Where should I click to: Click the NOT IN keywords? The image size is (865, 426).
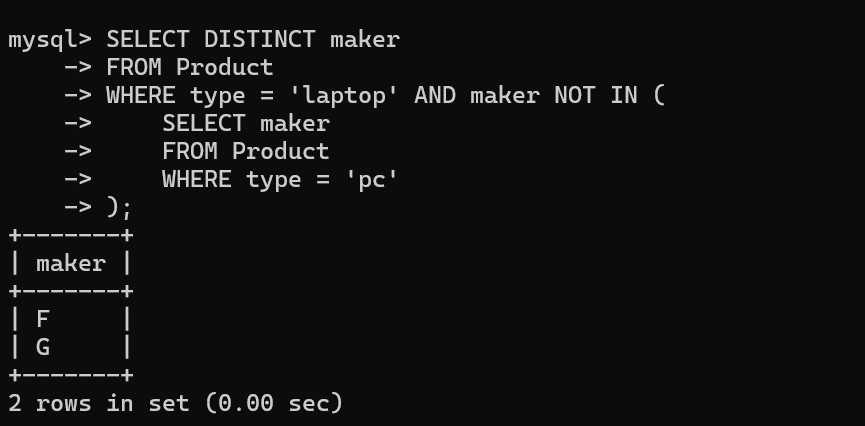pyautogui.click(x=596, y=95)
